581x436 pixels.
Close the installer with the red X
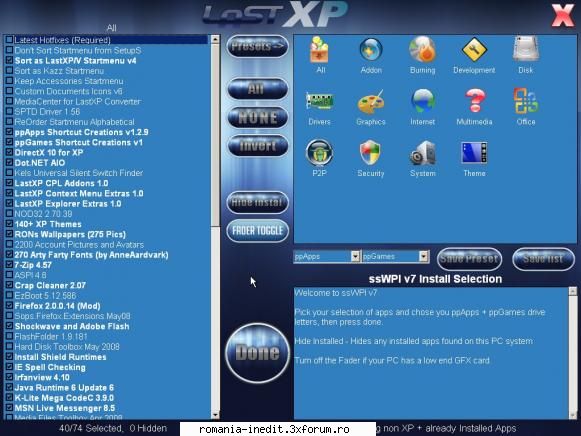562,15
